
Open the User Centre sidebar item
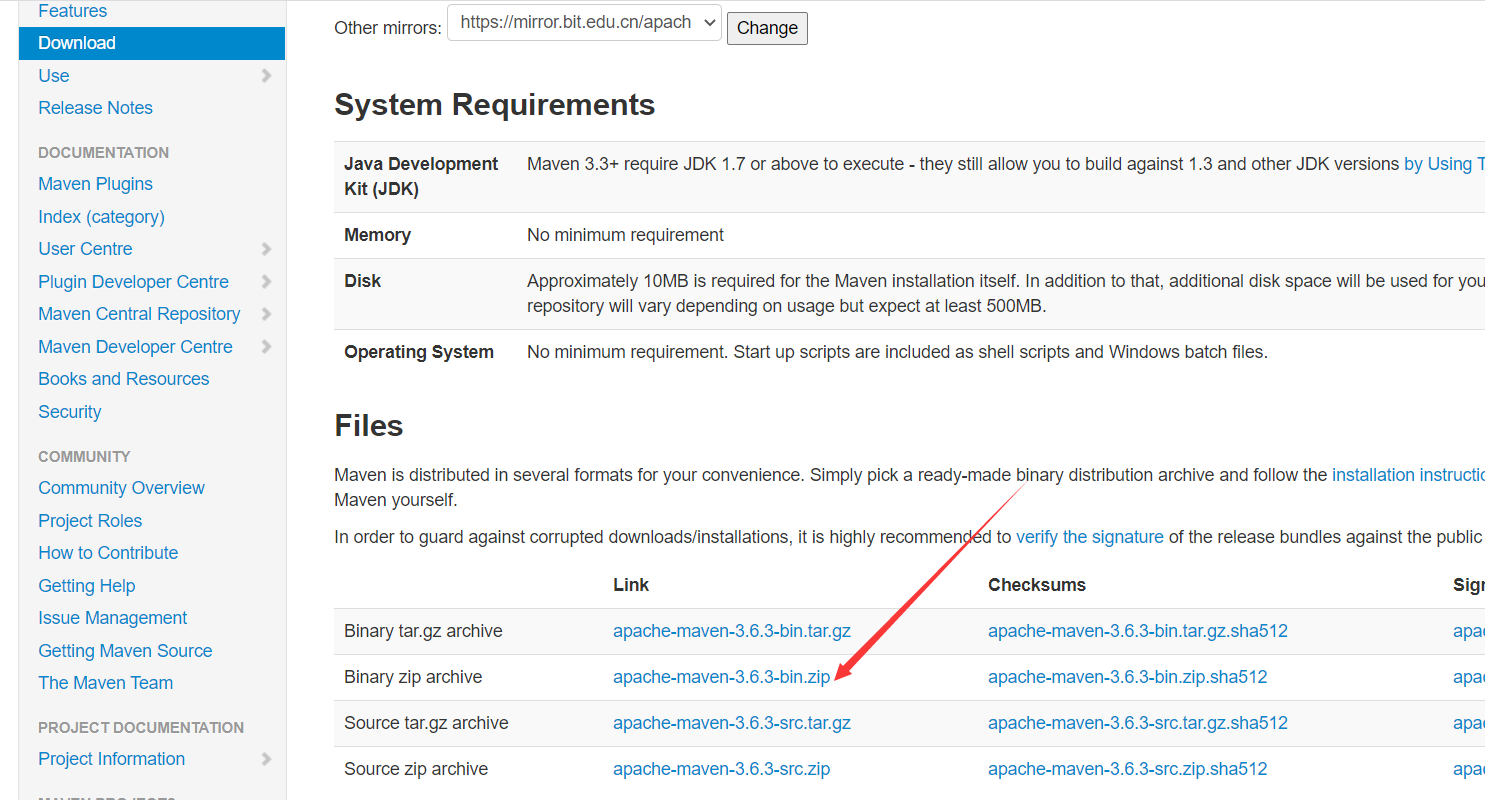85,249
